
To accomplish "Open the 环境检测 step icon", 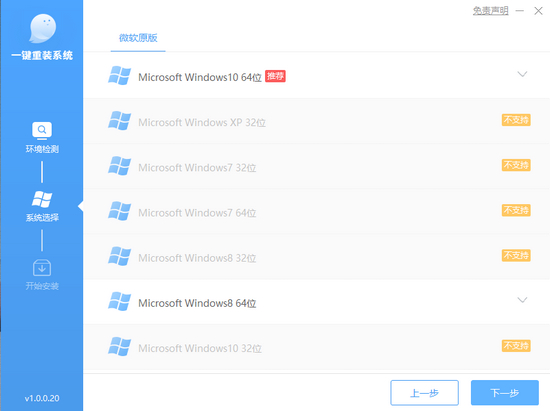I will (x=42, y=130).
